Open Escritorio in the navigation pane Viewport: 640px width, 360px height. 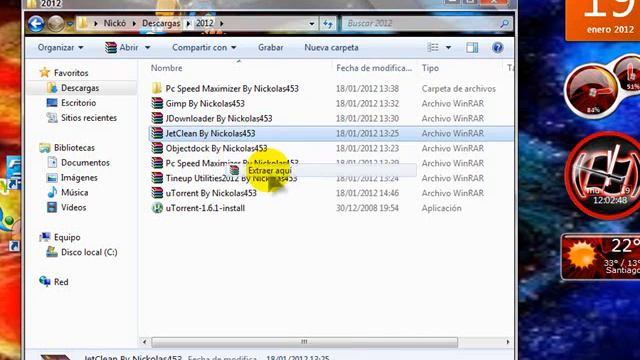coord(78,103)
